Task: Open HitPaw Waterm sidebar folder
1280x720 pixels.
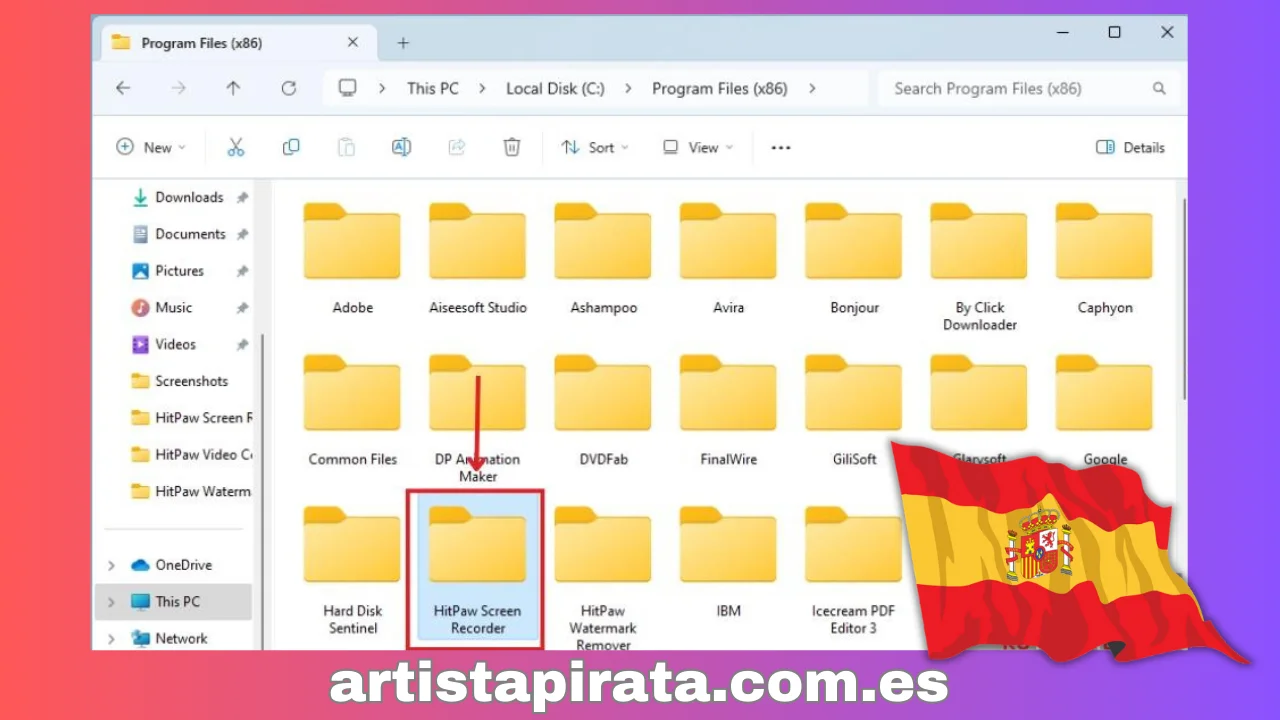Action: tap(191, 491)
